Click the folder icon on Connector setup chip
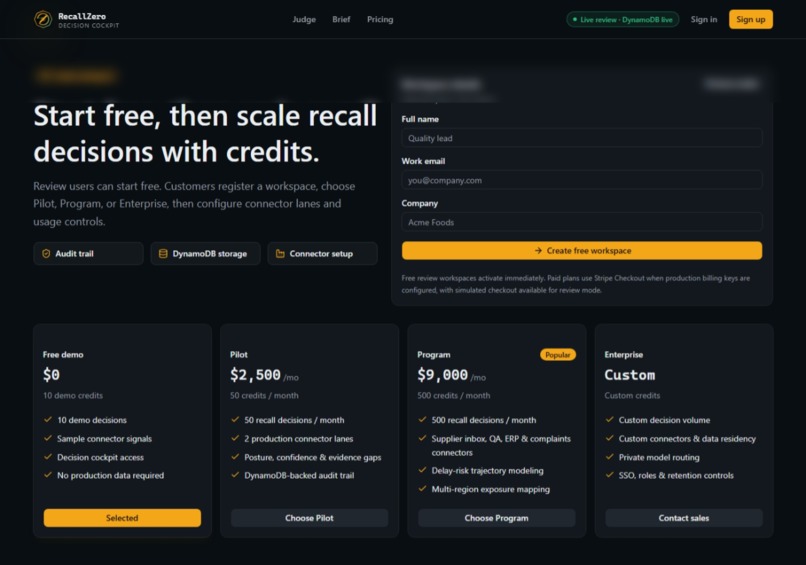 pos(280,253)
